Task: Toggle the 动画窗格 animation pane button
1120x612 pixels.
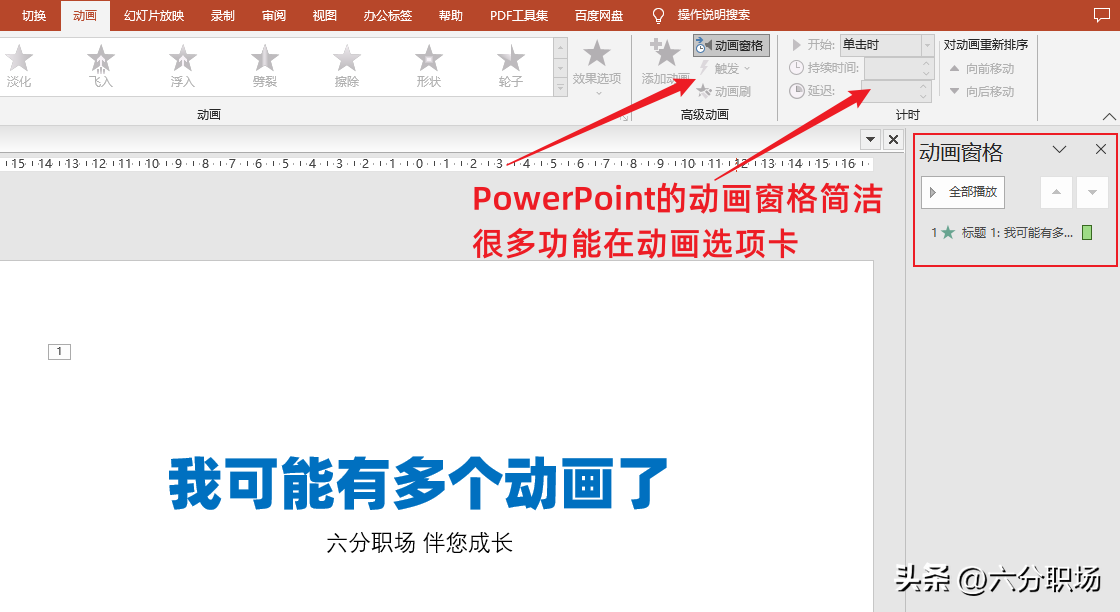Action: [x=731, y=46]
